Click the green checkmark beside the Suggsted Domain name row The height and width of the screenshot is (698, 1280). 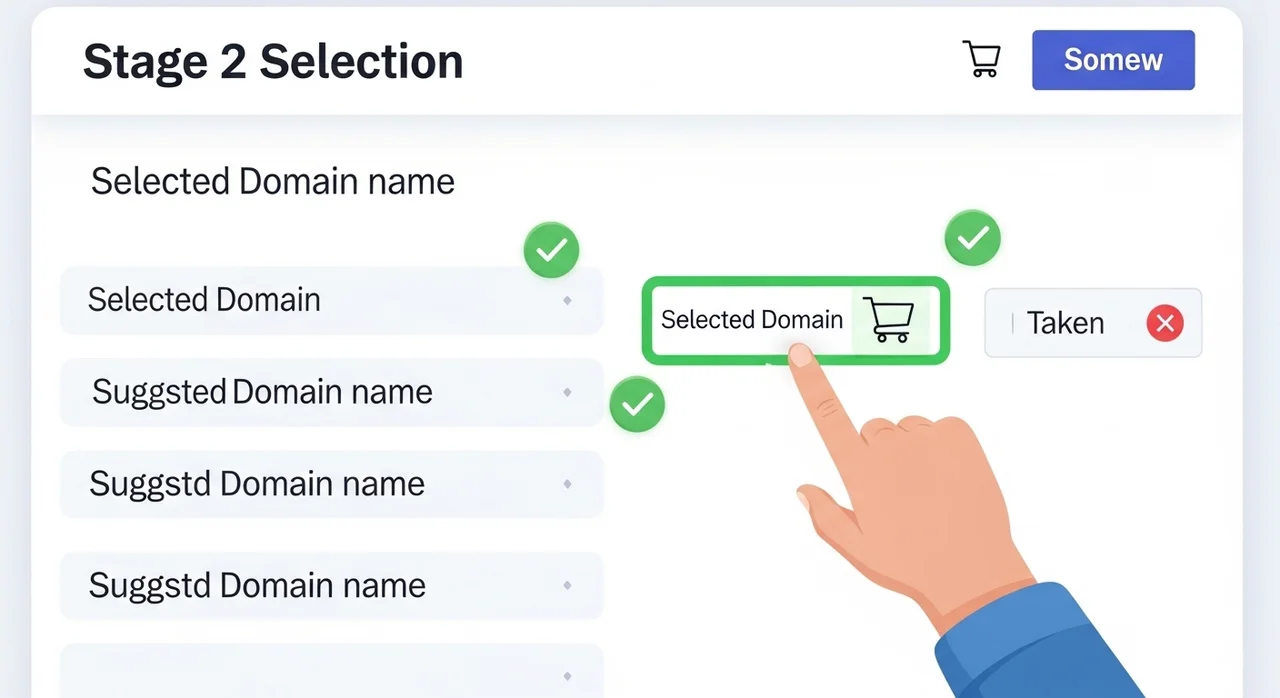[637, 405]
